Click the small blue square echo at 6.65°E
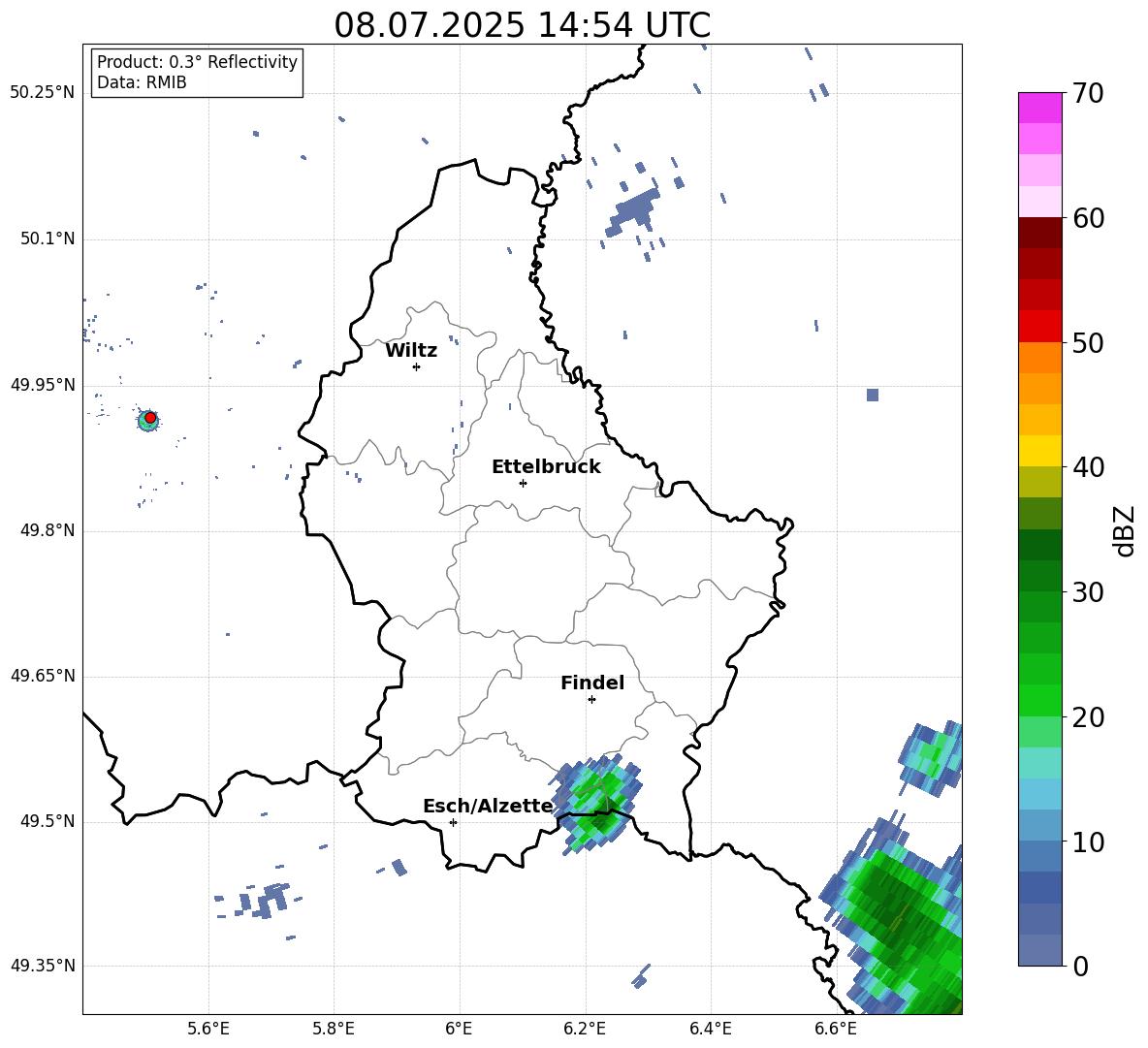This screenshot has height=1048, width=1148. tap(872, 396)
